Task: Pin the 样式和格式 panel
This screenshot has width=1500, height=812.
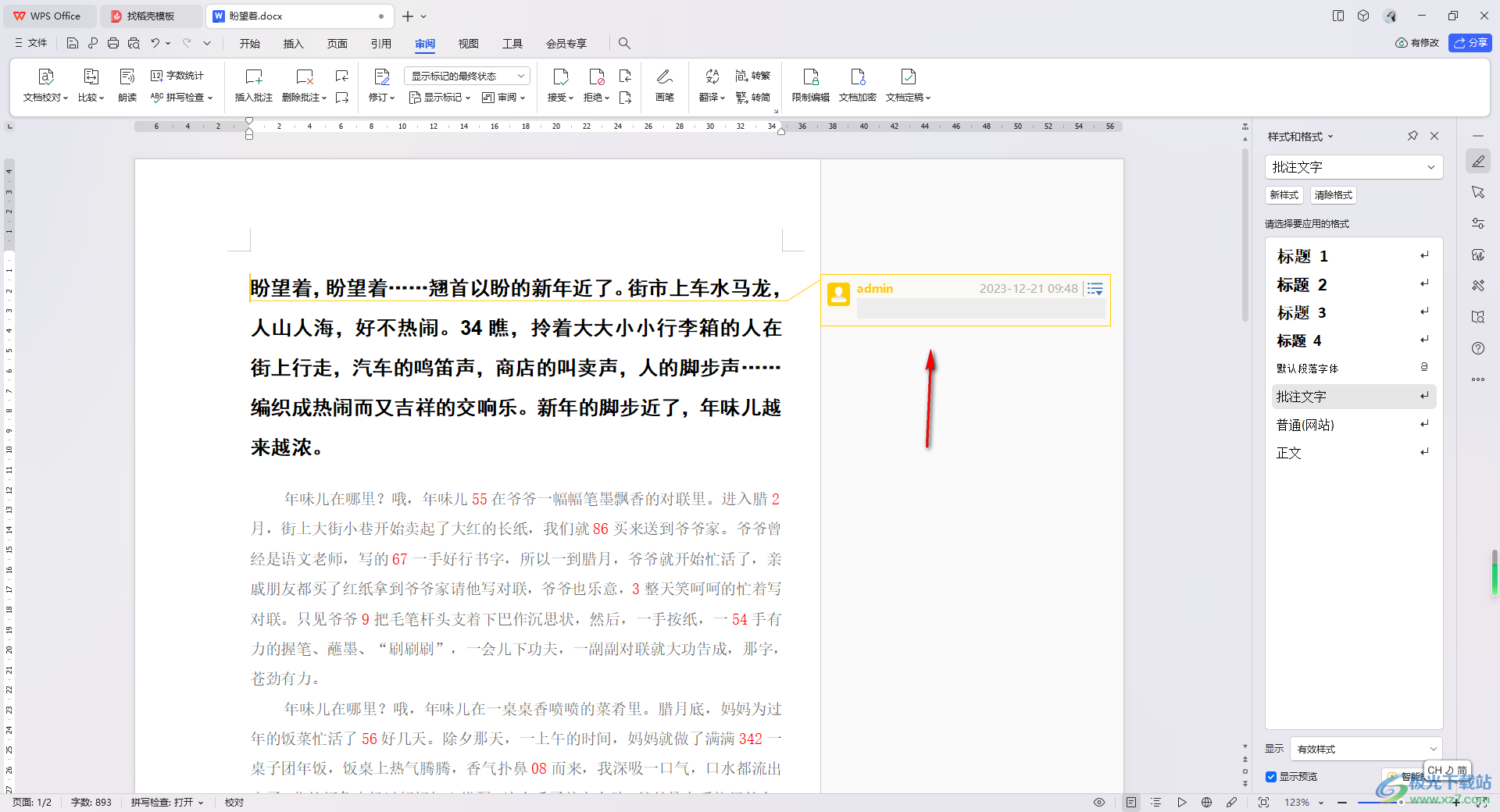Action: tap(1412, 136)
